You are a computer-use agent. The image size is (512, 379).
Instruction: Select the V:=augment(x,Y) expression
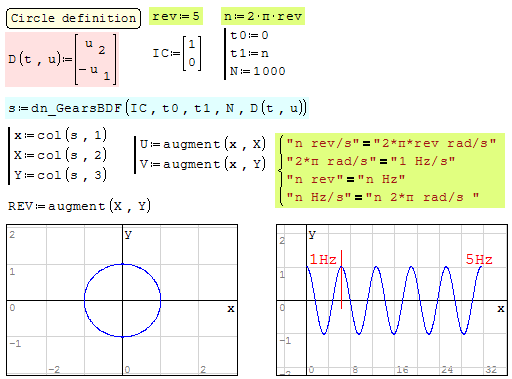click(x=202, y=164)
